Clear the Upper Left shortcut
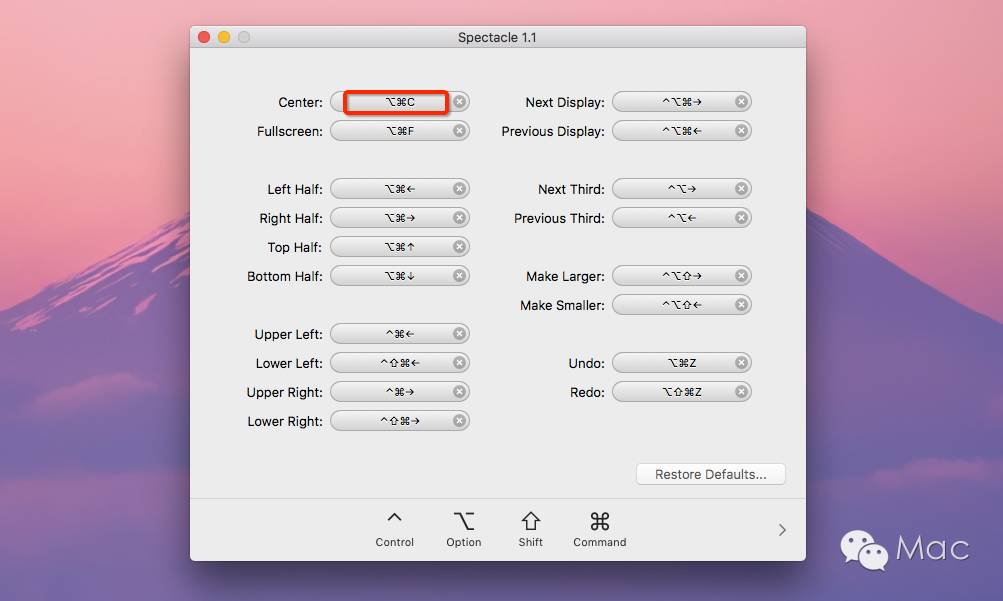This screenshot has height=601, width=1003. (459, 334)
